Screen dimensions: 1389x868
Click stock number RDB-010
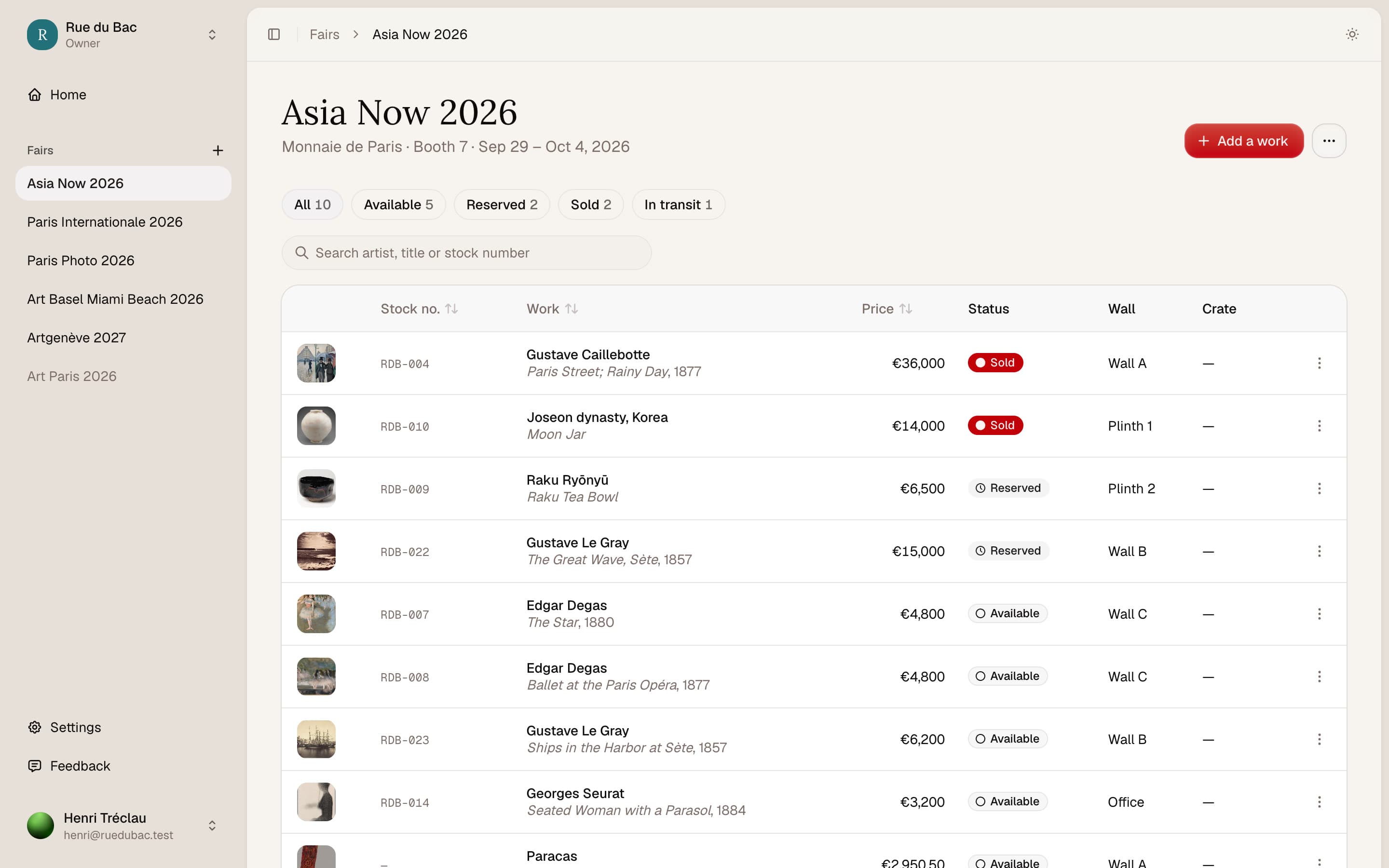[x=405, y=427]
